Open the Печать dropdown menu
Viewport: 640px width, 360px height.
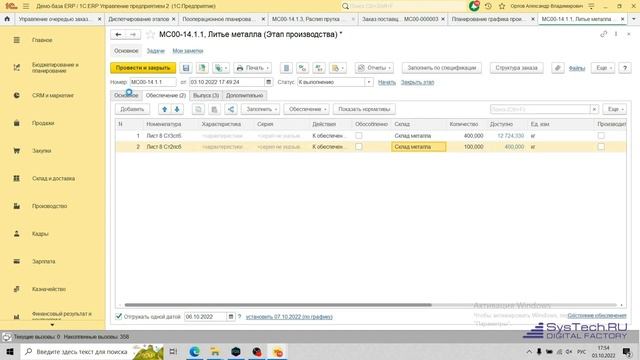[x=253, y=68]
